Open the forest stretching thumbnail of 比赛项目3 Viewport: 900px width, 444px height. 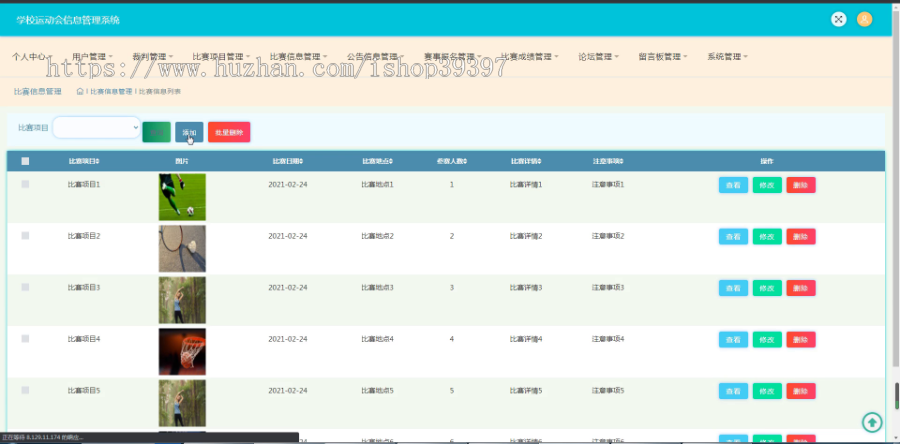coord(182,300)
